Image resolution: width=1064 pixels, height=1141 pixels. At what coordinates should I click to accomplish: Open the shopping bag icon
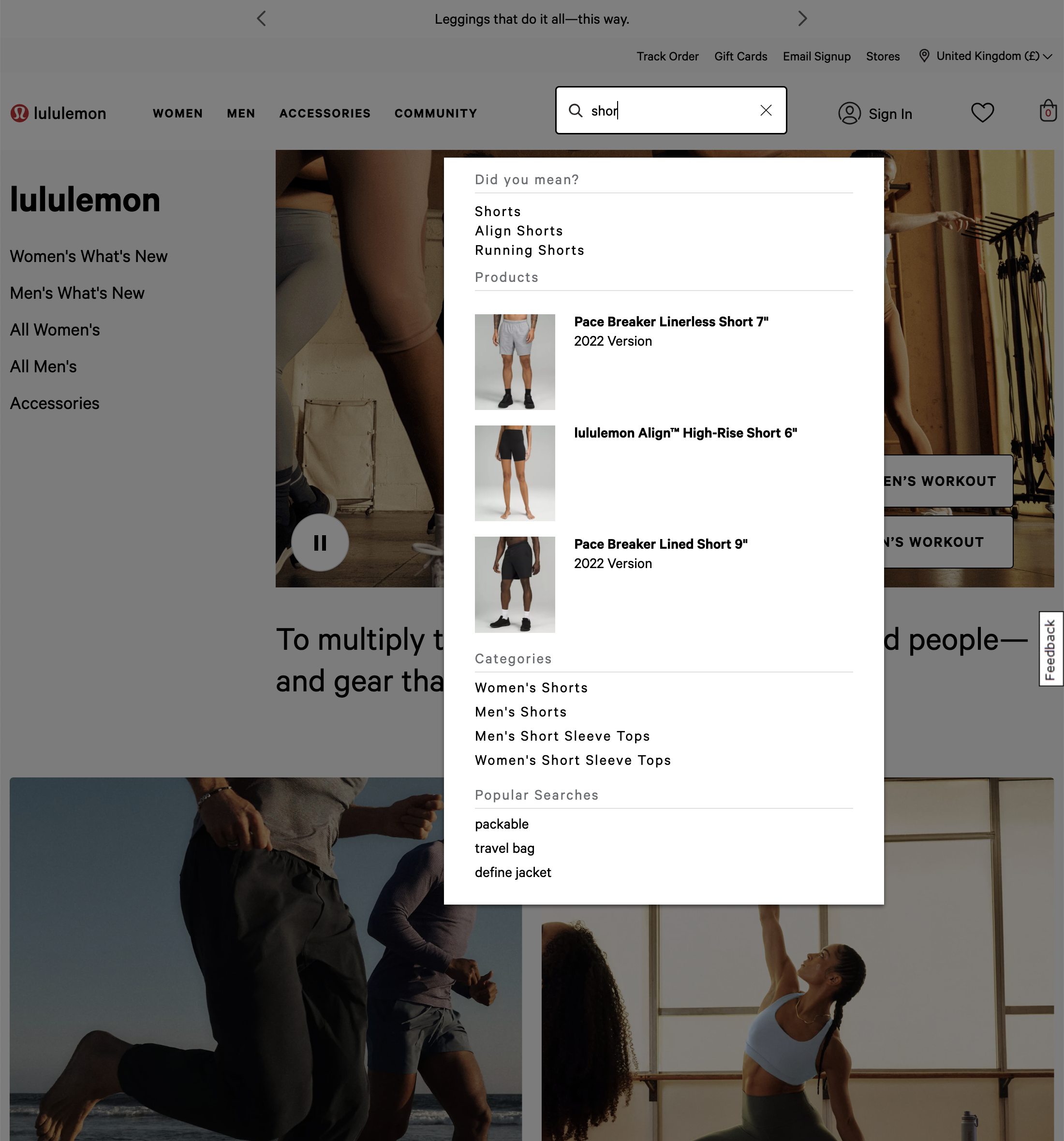point(1048,111)
